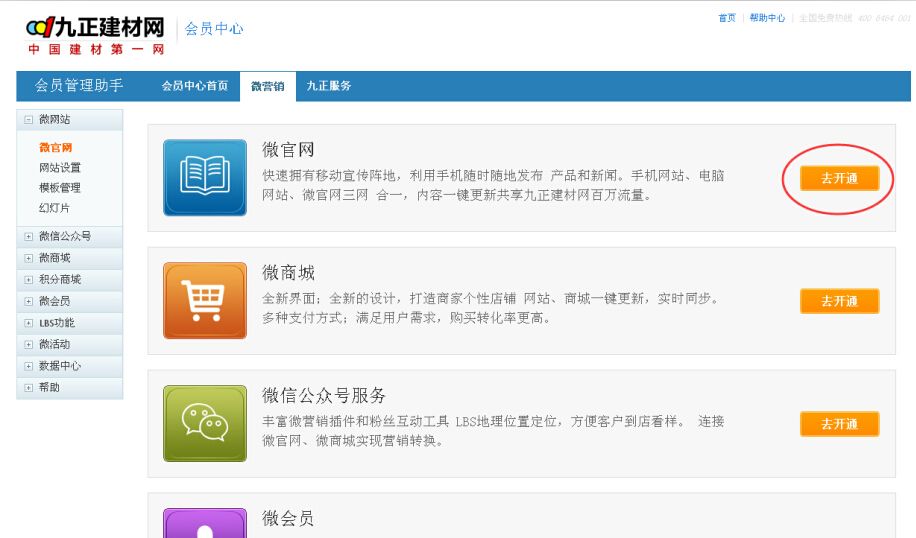
Task: Click the 微信公众号服务 WeChat icon
Action: (x=204, y=424)
